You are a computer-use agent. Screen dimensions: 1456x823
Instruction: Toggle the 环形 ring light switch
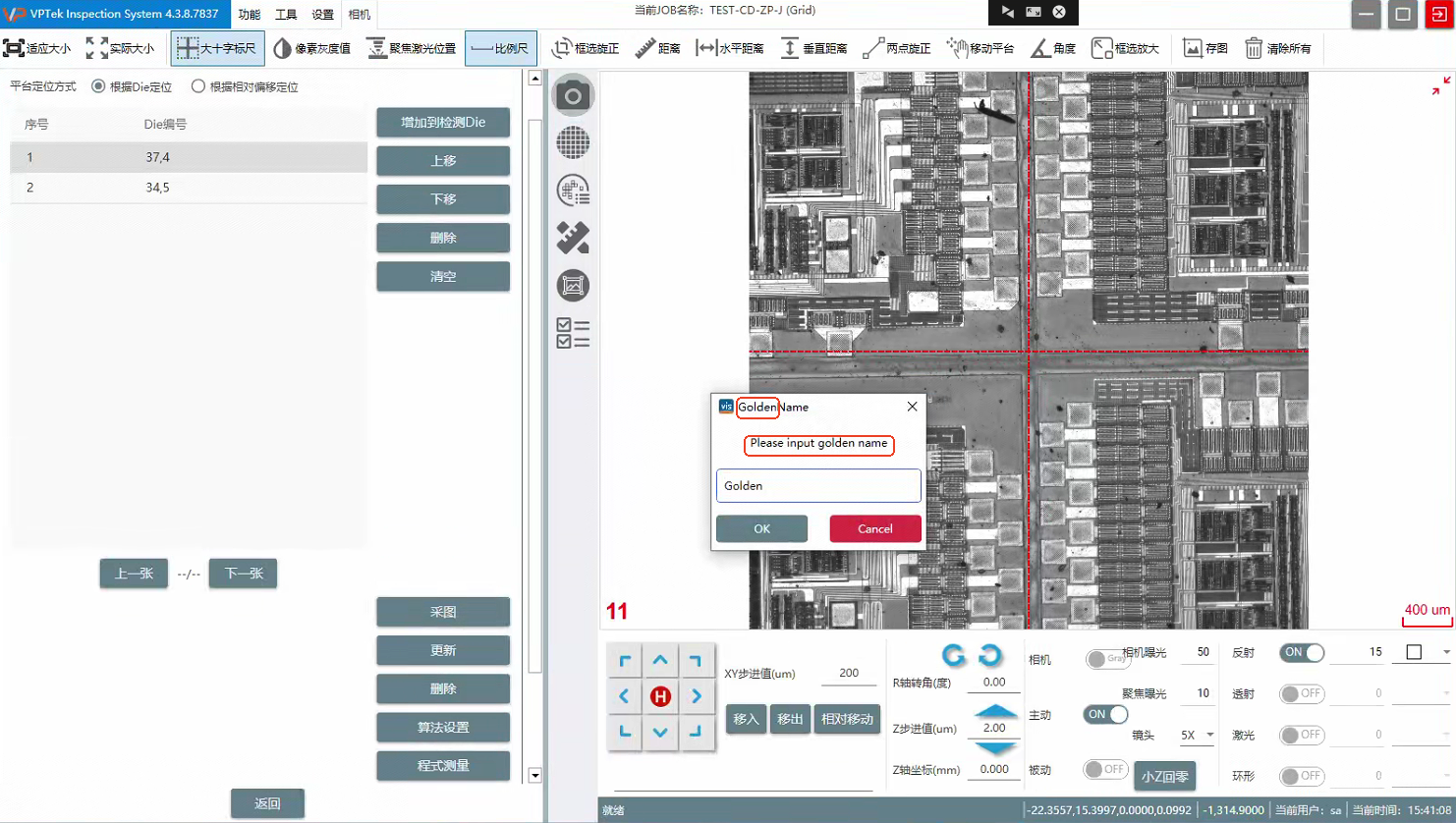[1302, 776]
